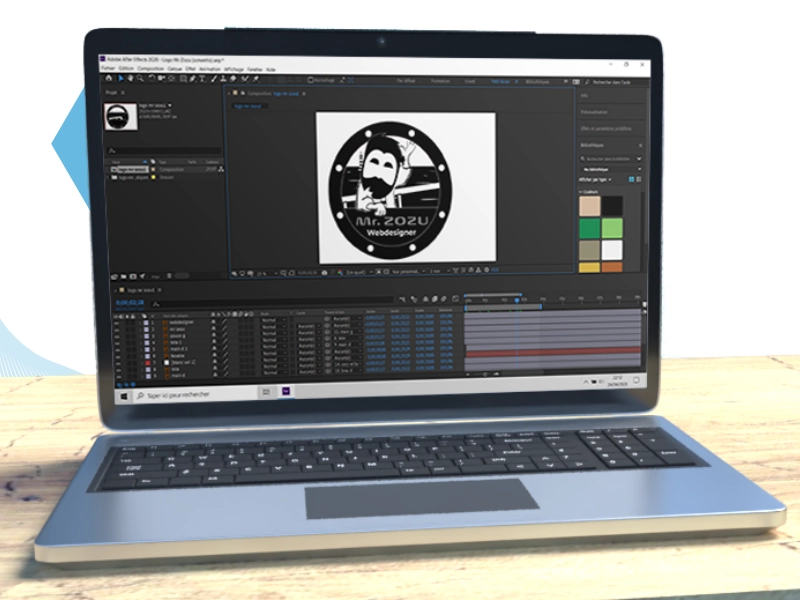The height and width of the screenshot is (600, 800).
Task: Expand the Couleurs group in Bibliothèques
Action: 580,190
